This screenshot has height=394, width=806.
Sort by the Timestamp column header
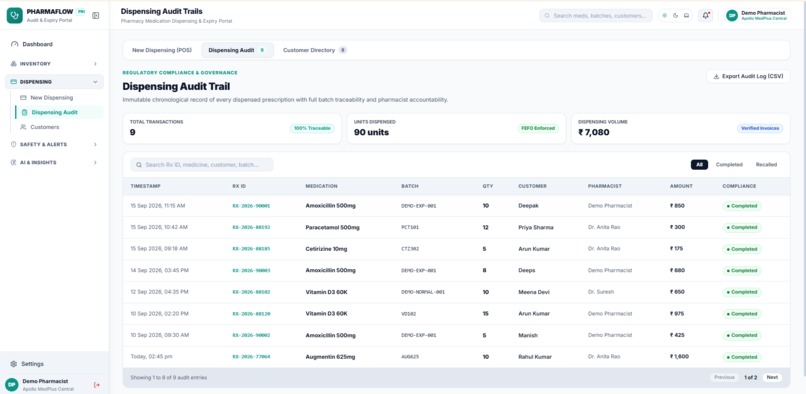click(145, 186)
